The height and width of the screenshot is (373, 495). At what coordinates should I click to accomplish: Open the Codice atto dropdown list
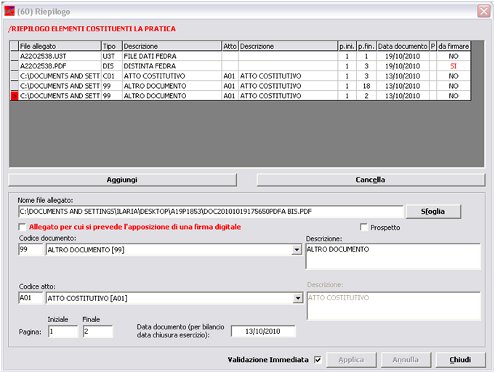click(298, 298)
